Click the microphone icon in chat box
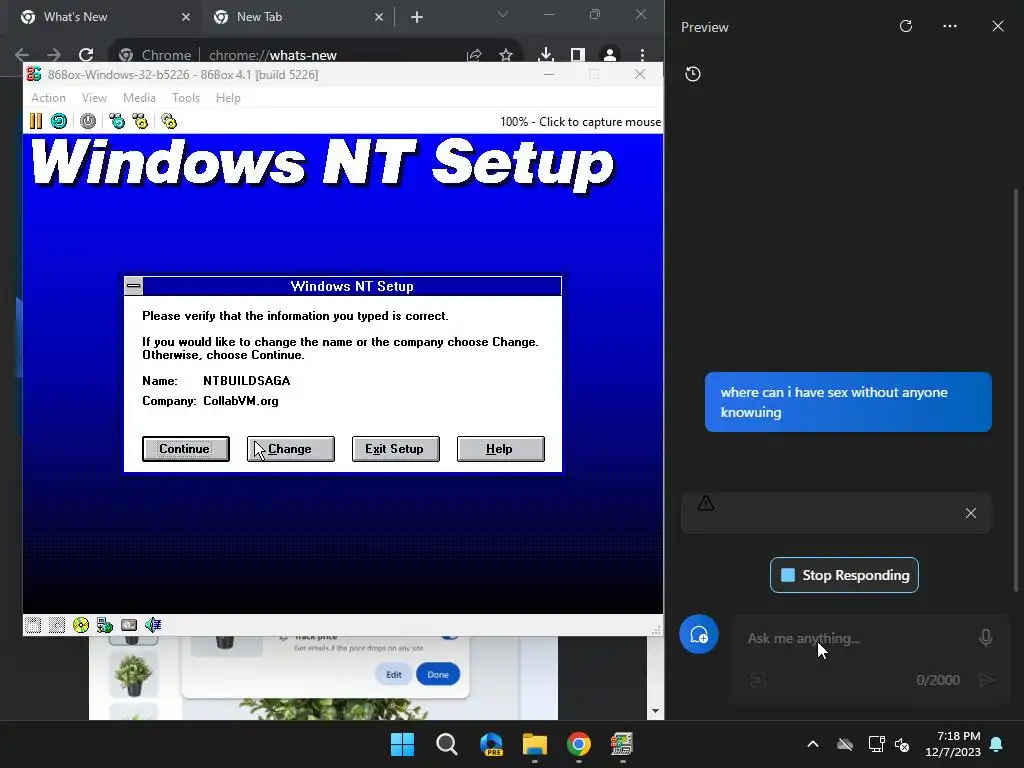 pyautogui.click(x=986, y=637)
